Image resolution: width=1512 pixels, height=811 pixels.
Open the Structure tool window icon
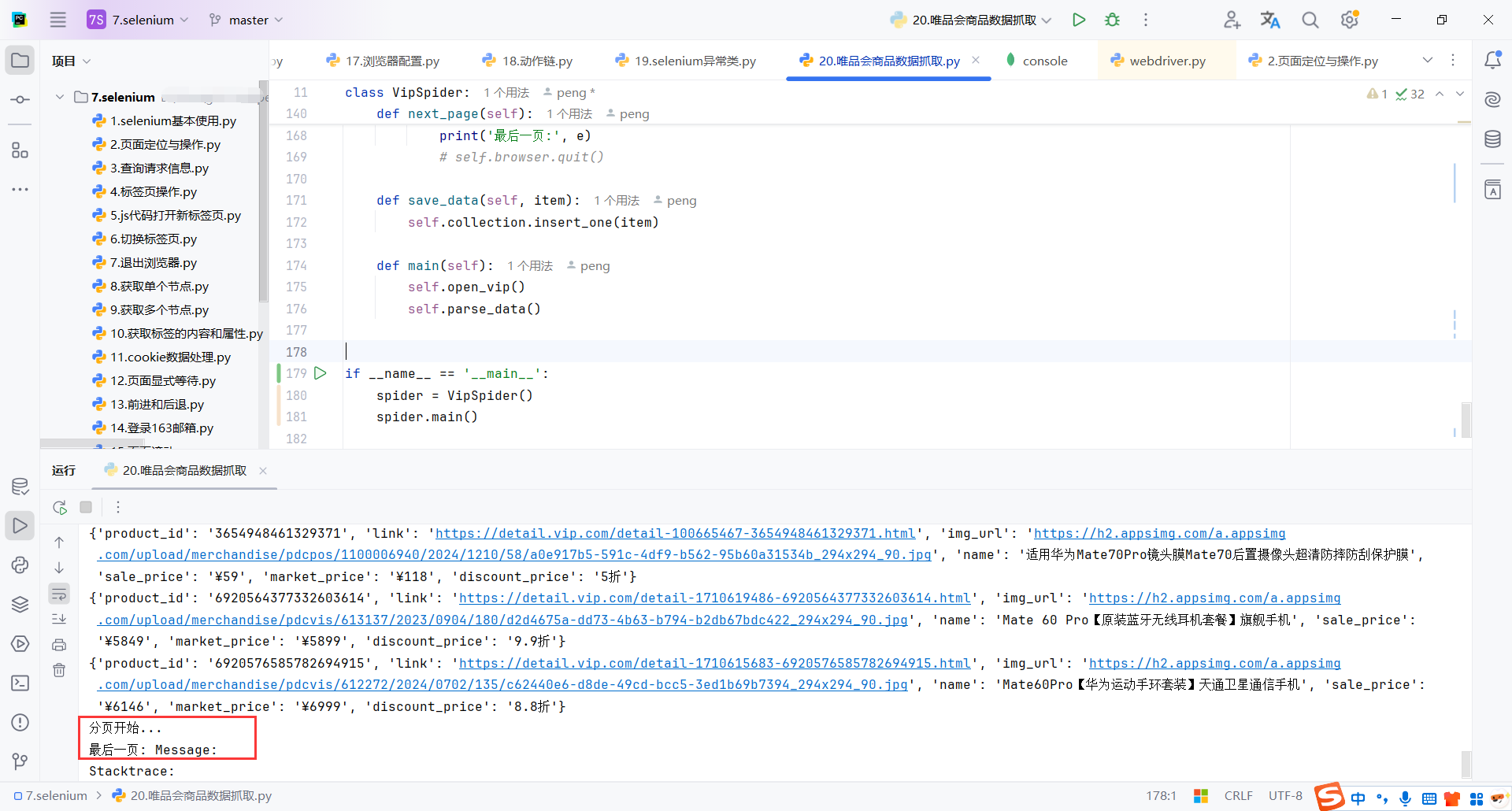coord(20,150)
